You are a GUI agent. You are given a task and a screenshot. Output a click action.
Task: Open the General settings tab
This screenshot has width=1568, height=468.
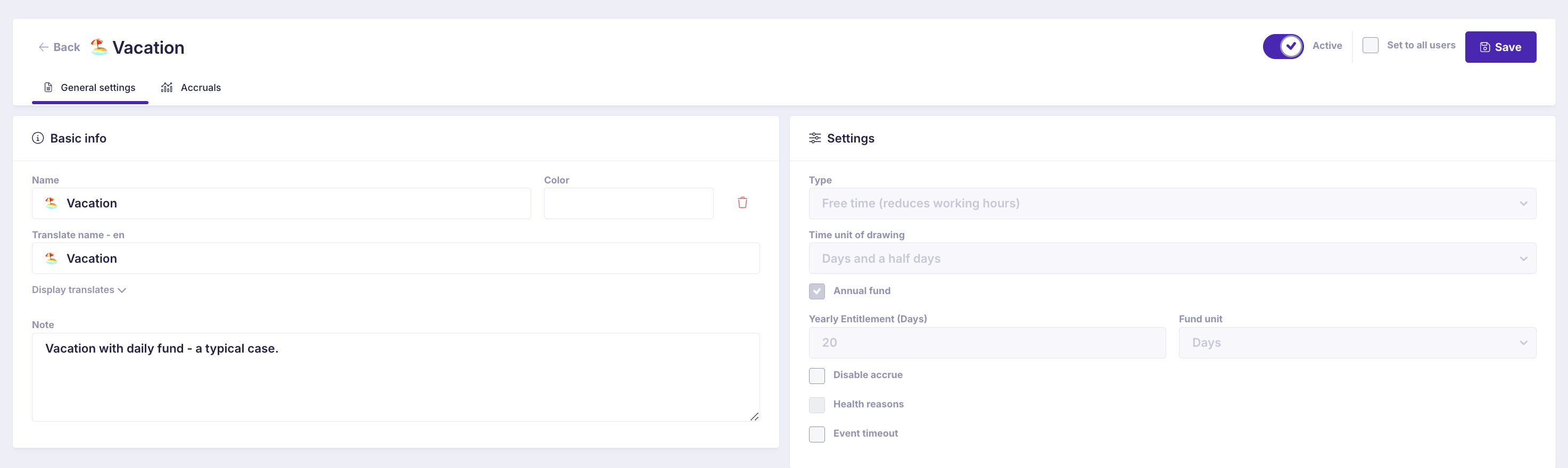coord(90,88)
